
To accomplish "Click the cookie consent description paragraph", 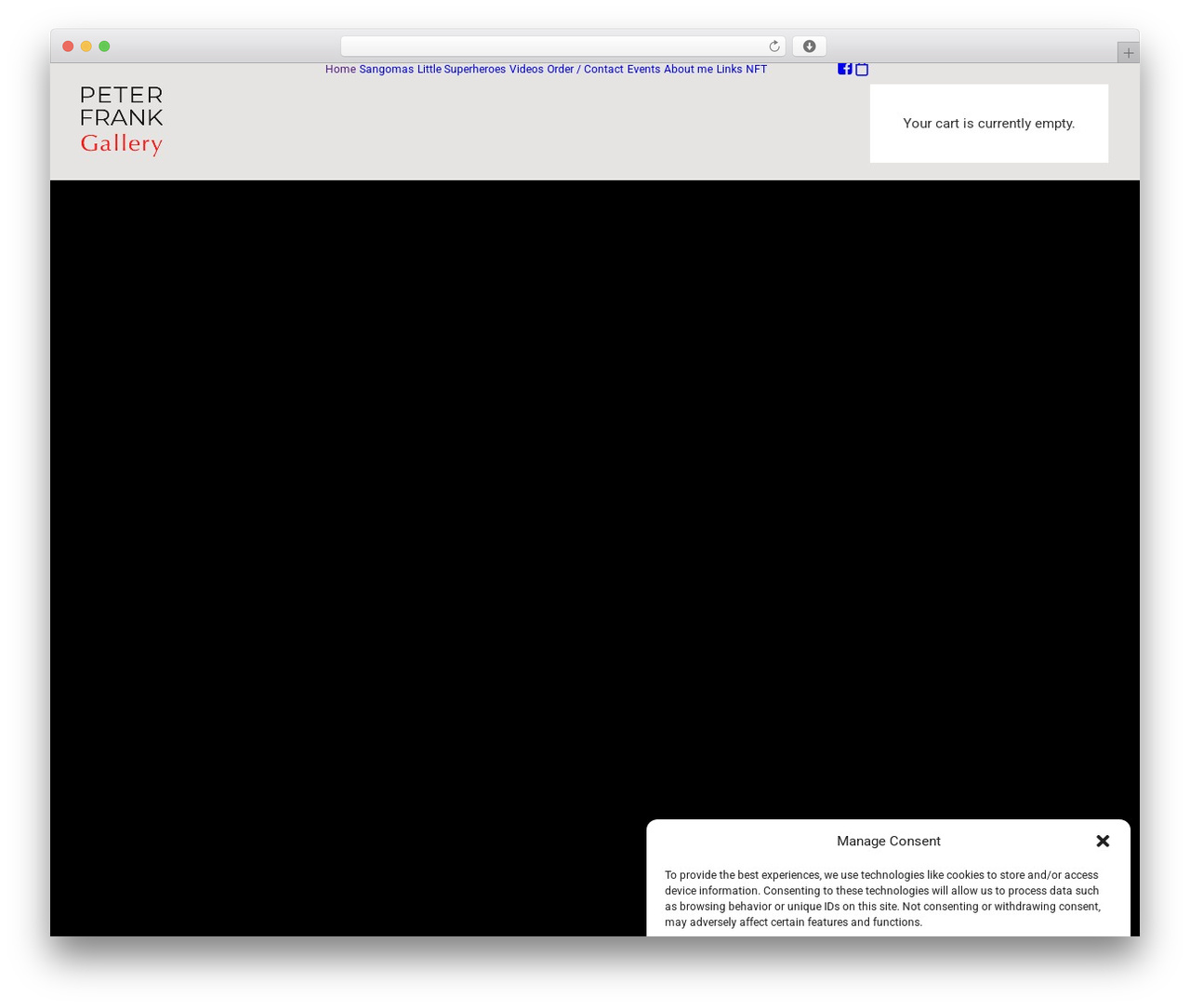I will (882, 898).
